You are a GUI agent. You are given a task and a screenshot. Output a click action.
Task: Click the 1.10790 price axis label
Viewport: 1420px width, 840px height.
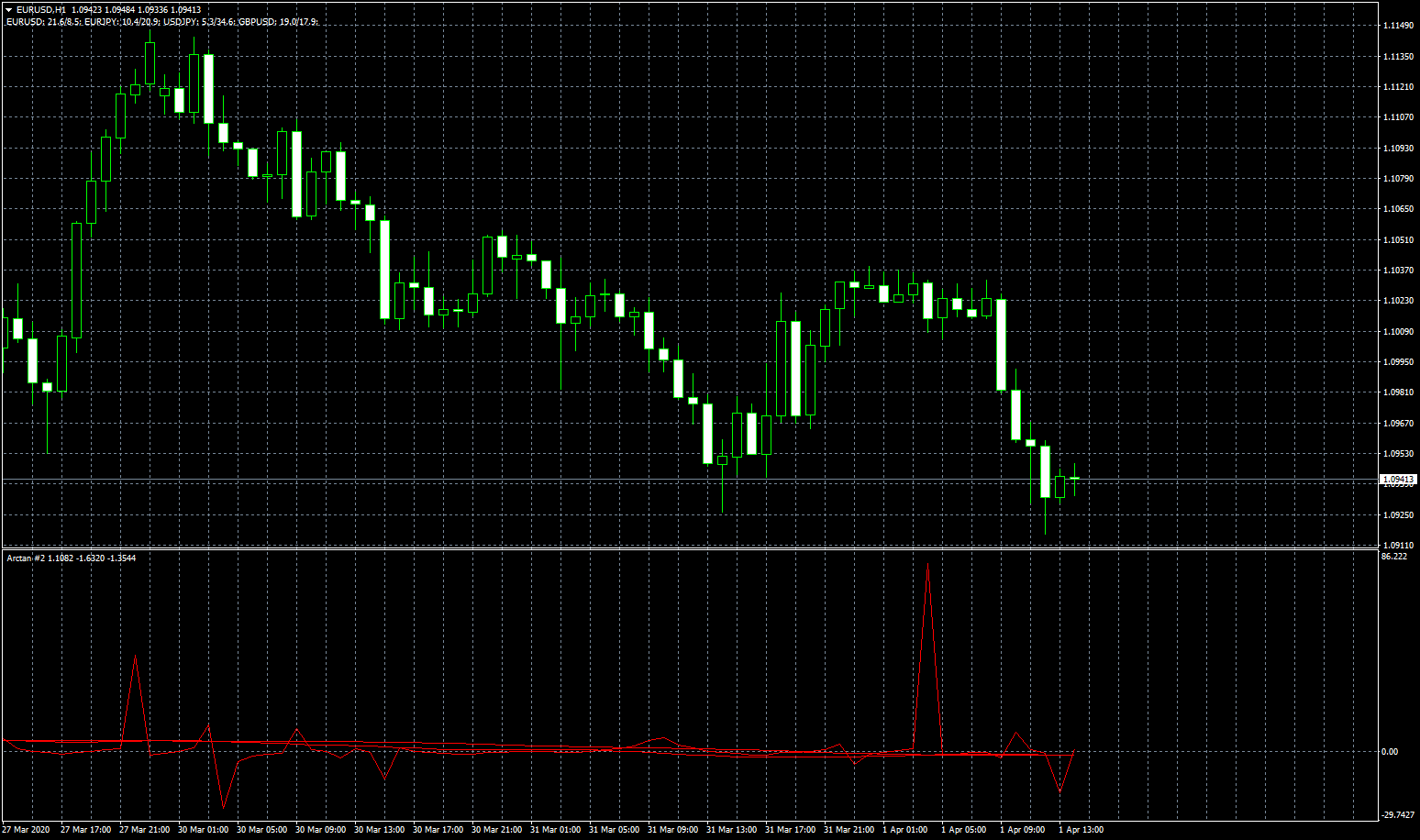(1398, 179)
